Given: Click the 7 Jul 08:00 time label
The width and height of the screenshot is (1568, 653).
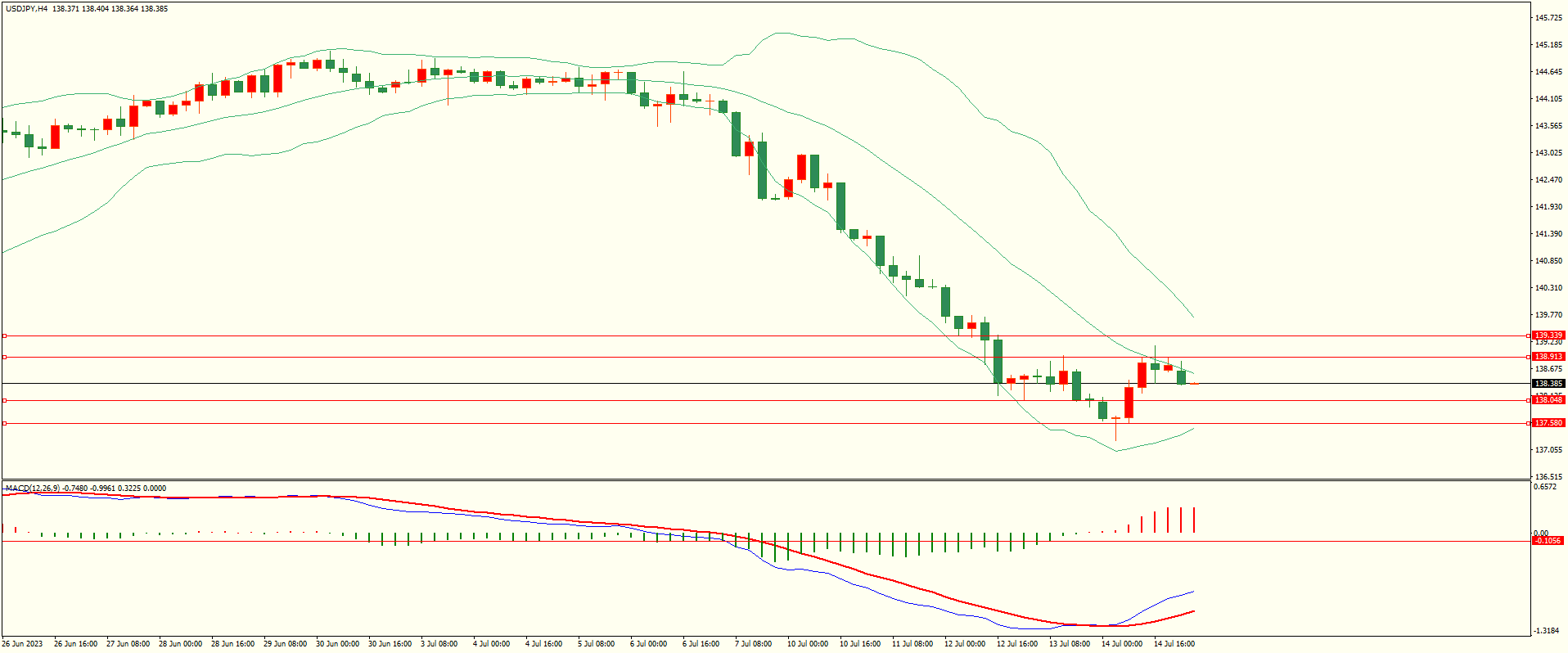Looking at the screenshot, I should pyautogui.click(x=753, y=644).
